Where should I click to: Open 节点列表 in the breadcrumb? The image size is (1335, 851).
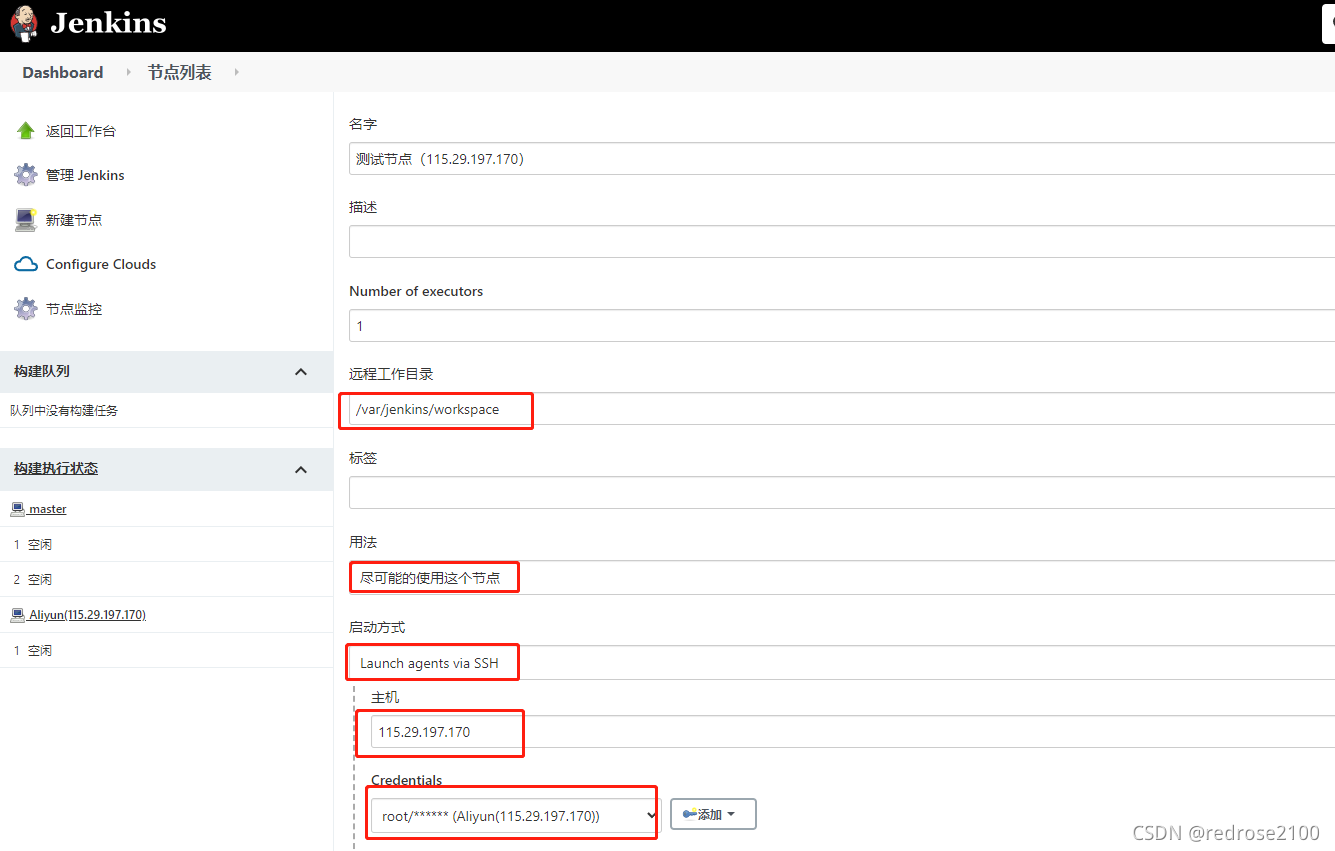180,72
